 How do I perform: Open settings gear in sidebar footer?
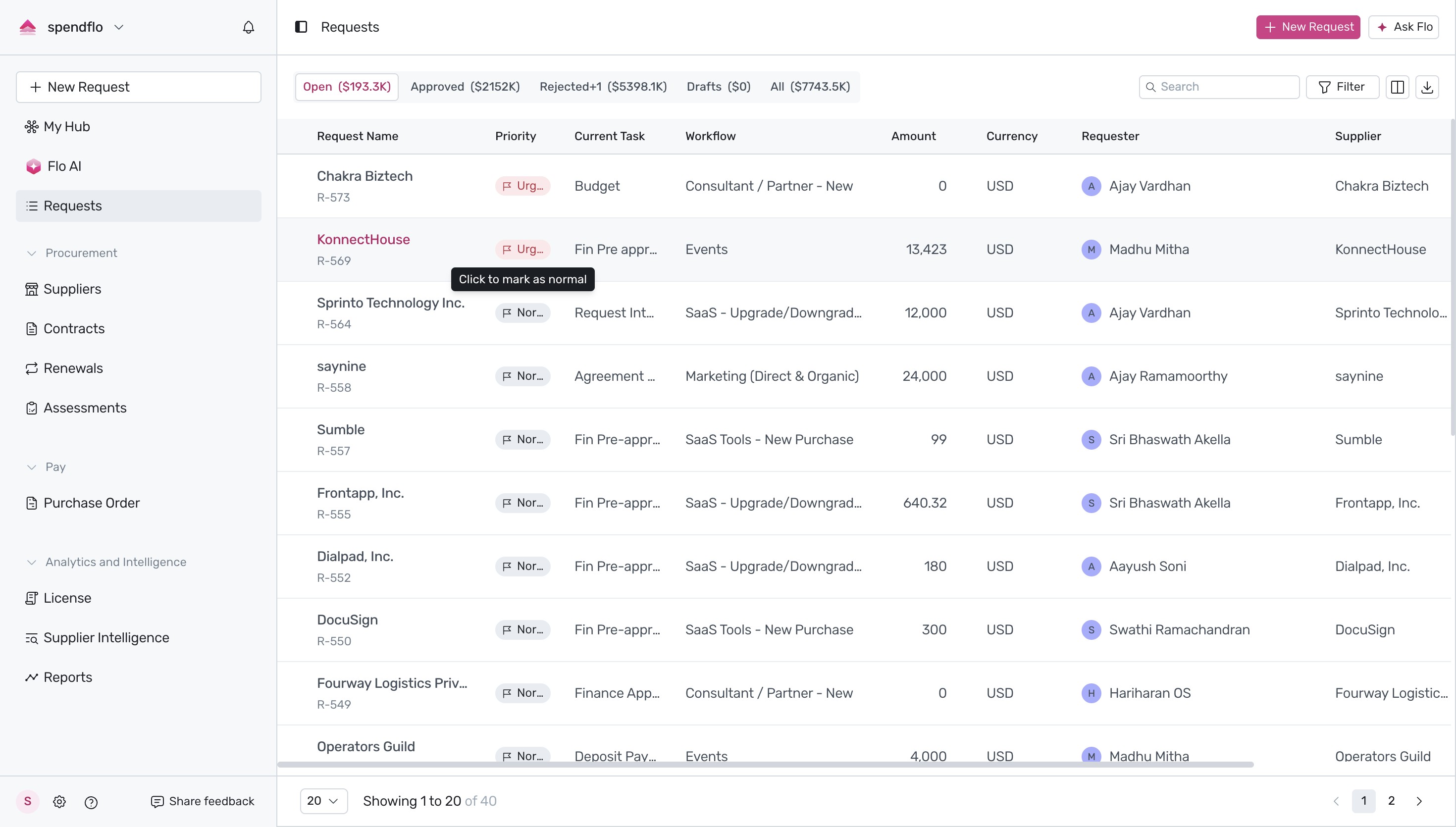[59, 801]
